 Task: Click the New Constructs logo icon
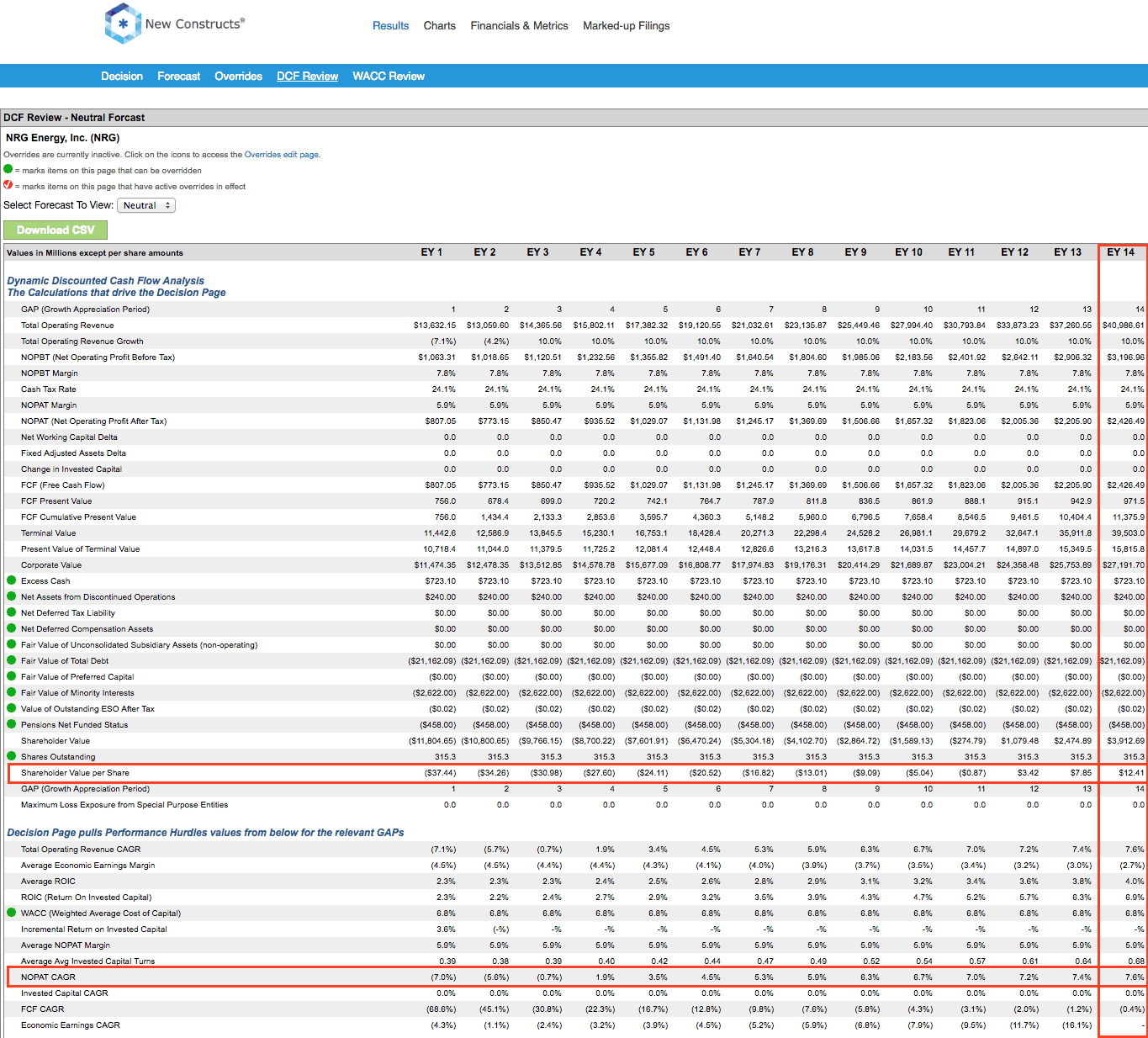click(123, 24)
